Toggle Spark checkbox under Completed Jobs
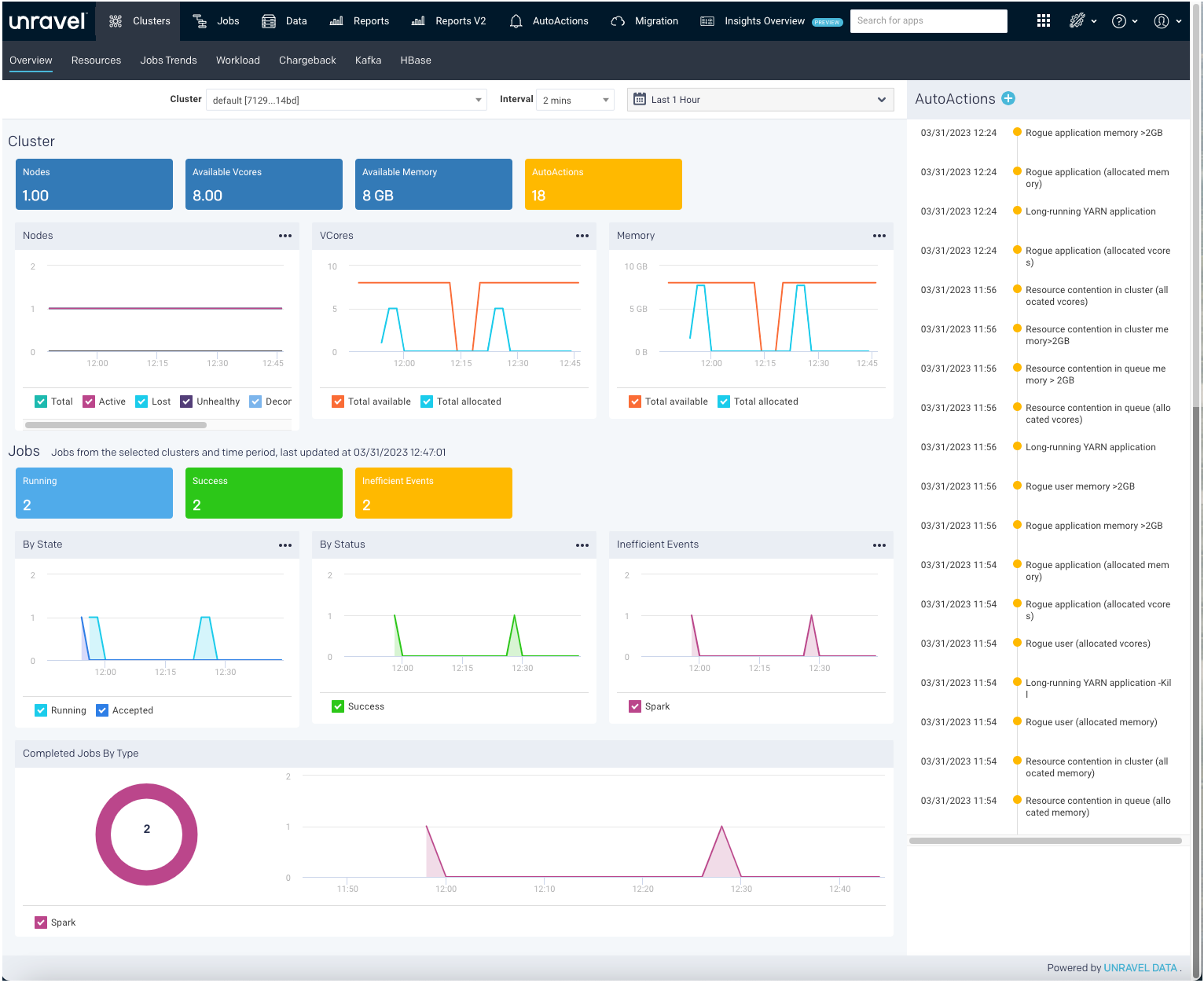 click(x=41, y=922)
